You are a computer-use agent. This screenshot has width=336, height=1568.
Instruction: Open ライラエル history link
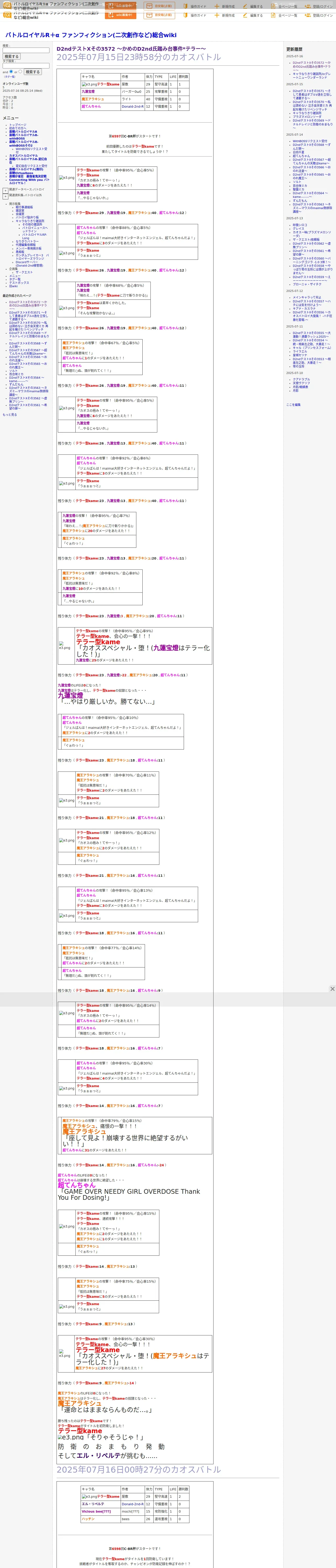[300, 351]
